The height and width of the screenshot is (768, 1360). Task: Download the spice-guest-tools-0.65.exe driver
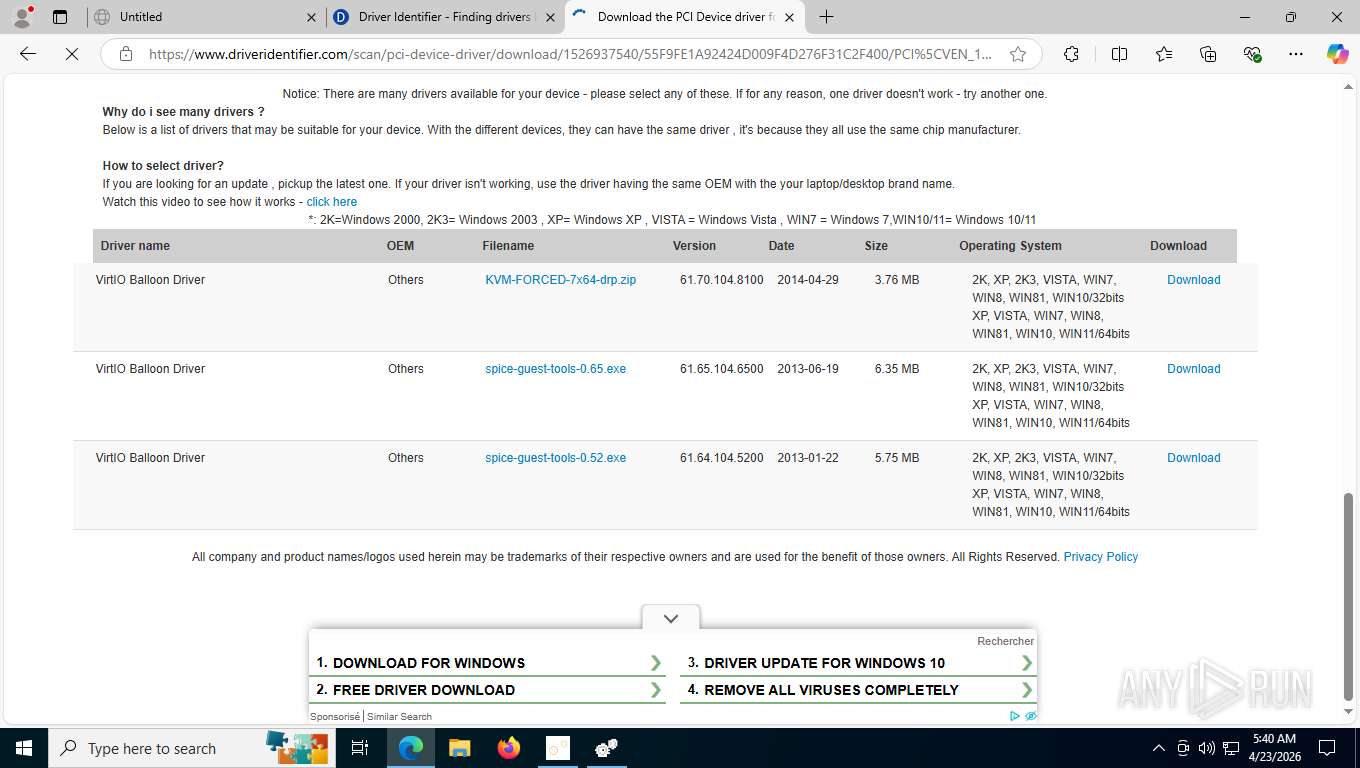pyautogui.click(x=1194, y=369)
